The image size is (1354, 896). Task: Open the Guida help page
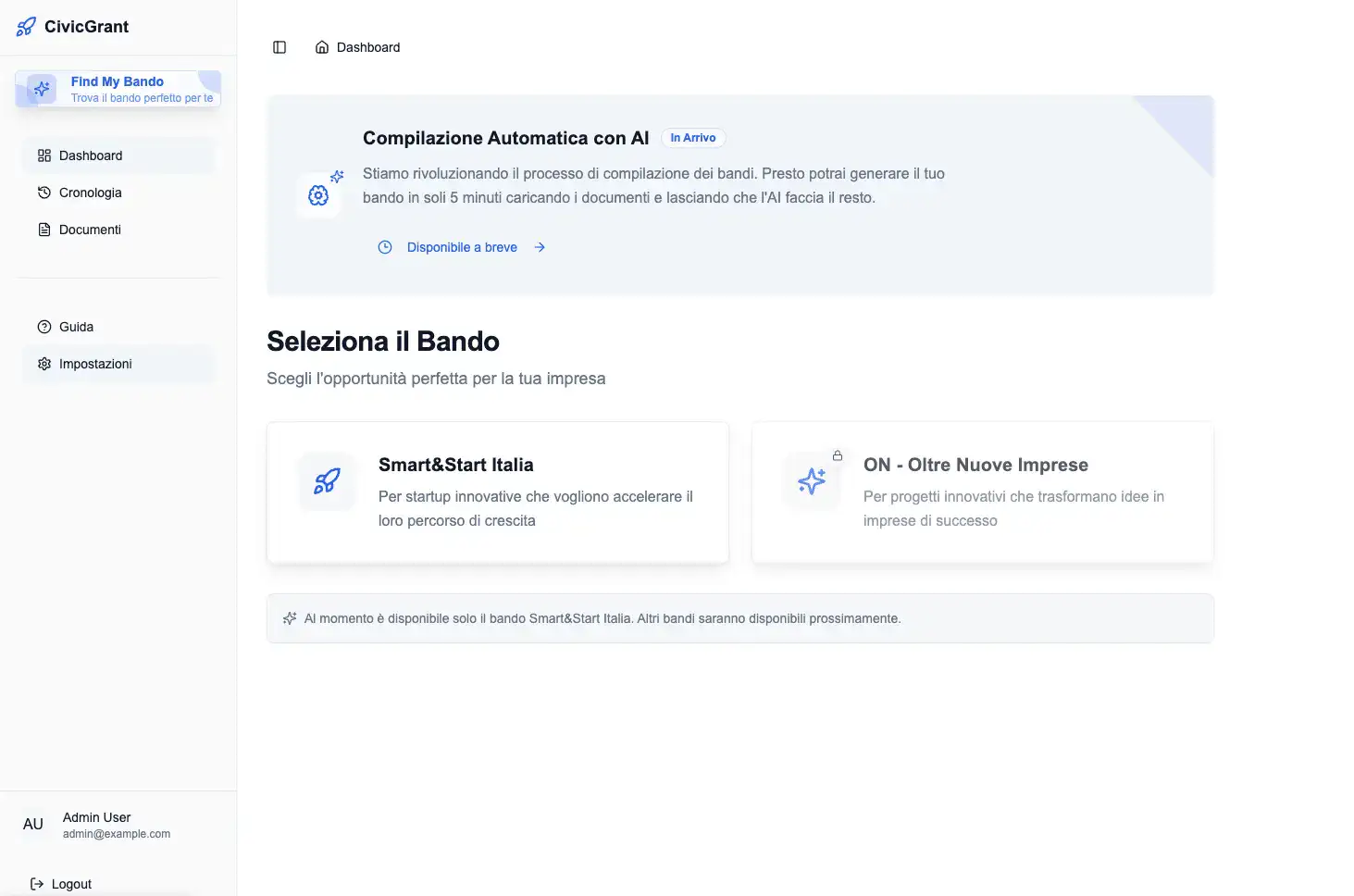click(76, 327)
